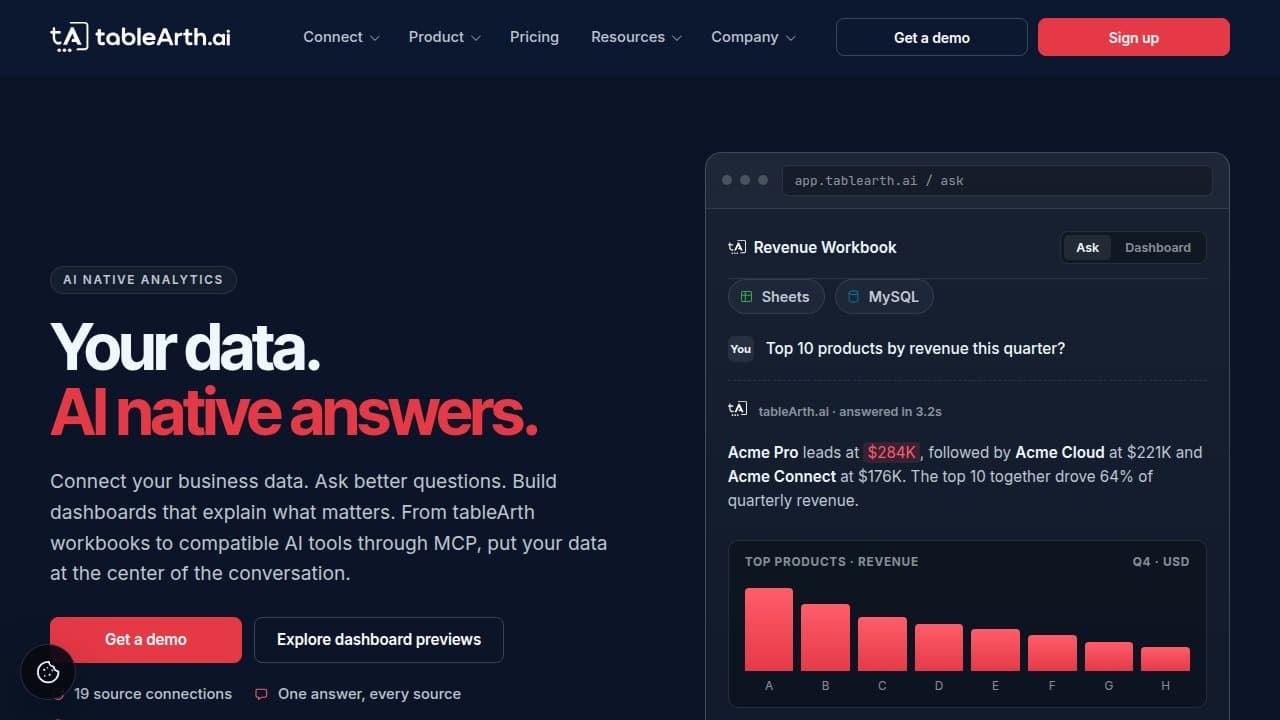Expand the Company menu
The width and height of the screenshot is (1280, 720).
click(x=753, y=37)
